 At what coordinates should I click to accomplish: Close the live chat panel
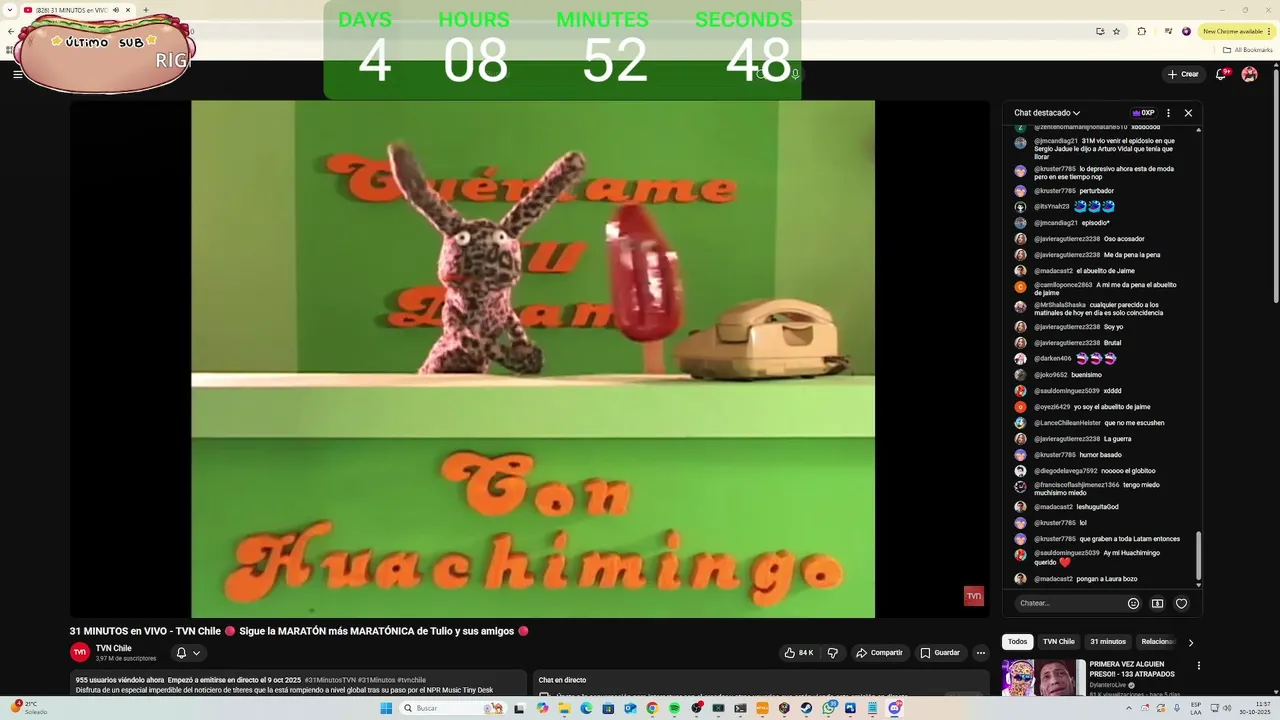(x=1188, y=113)
